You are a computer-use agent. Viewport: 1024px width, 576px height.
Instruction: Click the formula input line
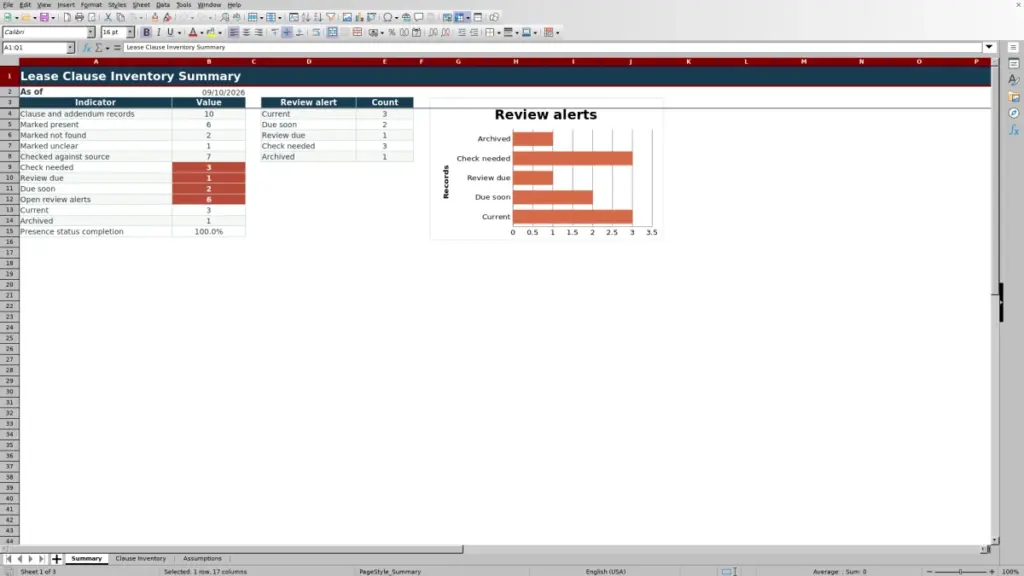point(552,47)
